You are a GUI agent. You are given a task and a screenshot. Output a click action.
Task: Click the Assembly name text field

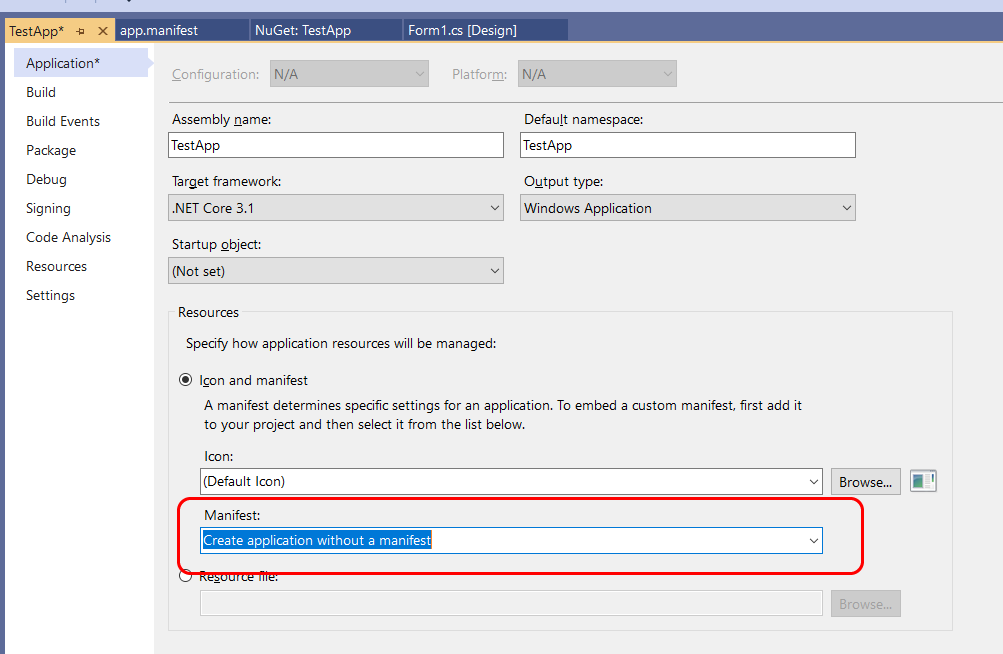pos(336,145)
